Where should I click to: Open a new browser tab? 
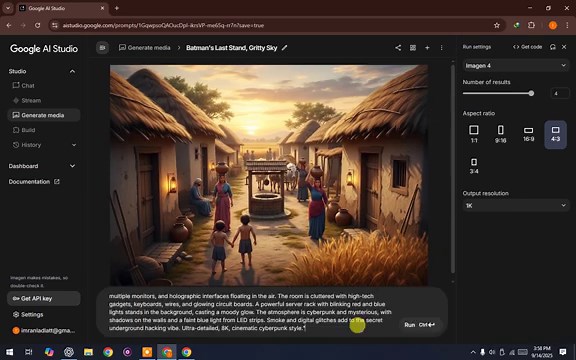click(x=116, y=8)
